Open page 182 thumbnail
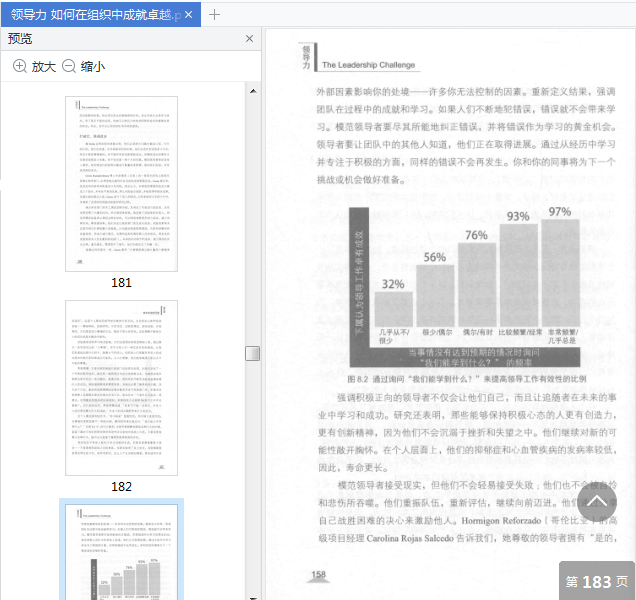Screen dimensions: 636x600 click(x=121, y=388)
